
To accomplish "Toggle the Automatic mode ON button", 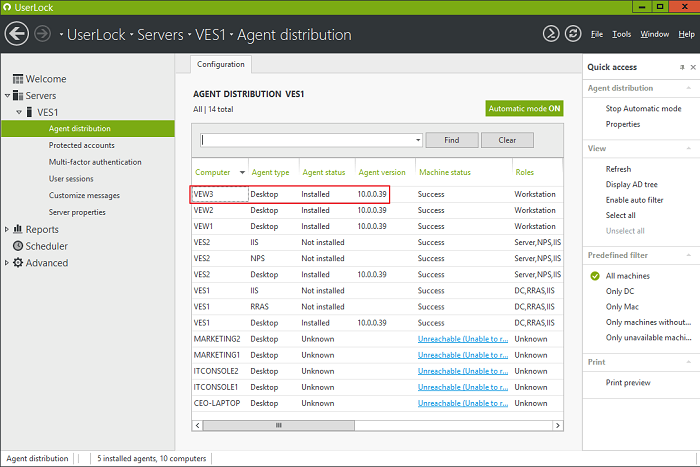I will pos(524,108).
